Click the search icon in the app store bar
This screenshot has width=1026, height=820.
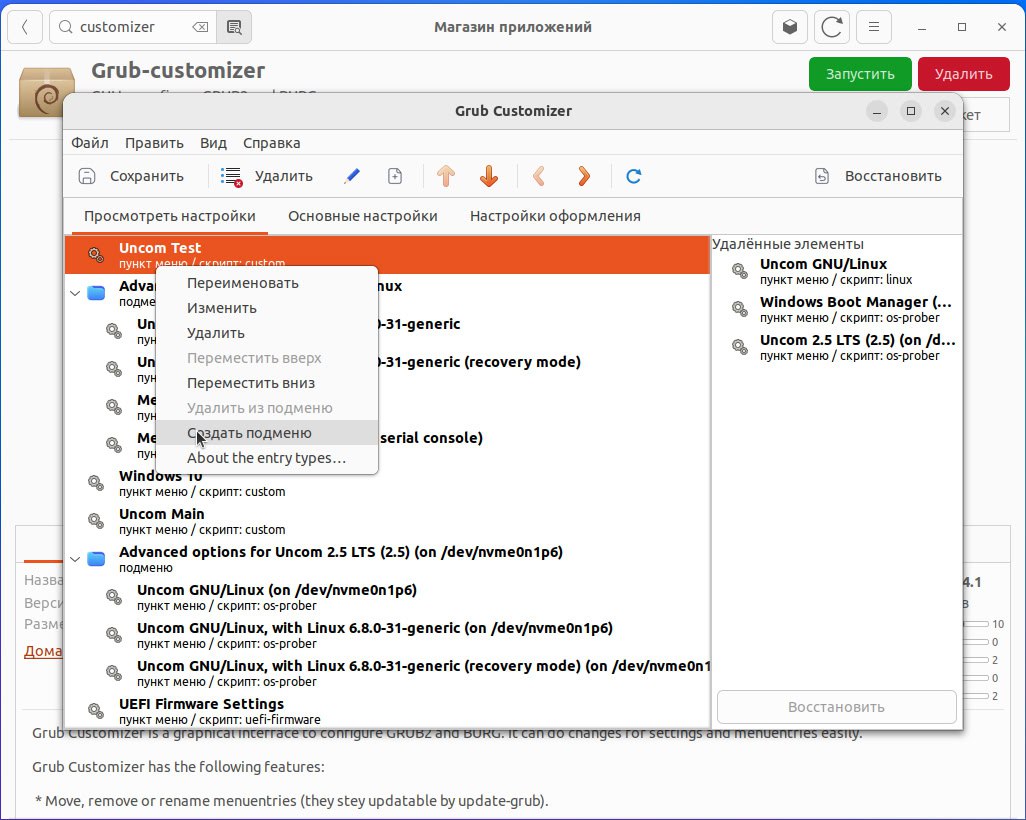[65, 27]
